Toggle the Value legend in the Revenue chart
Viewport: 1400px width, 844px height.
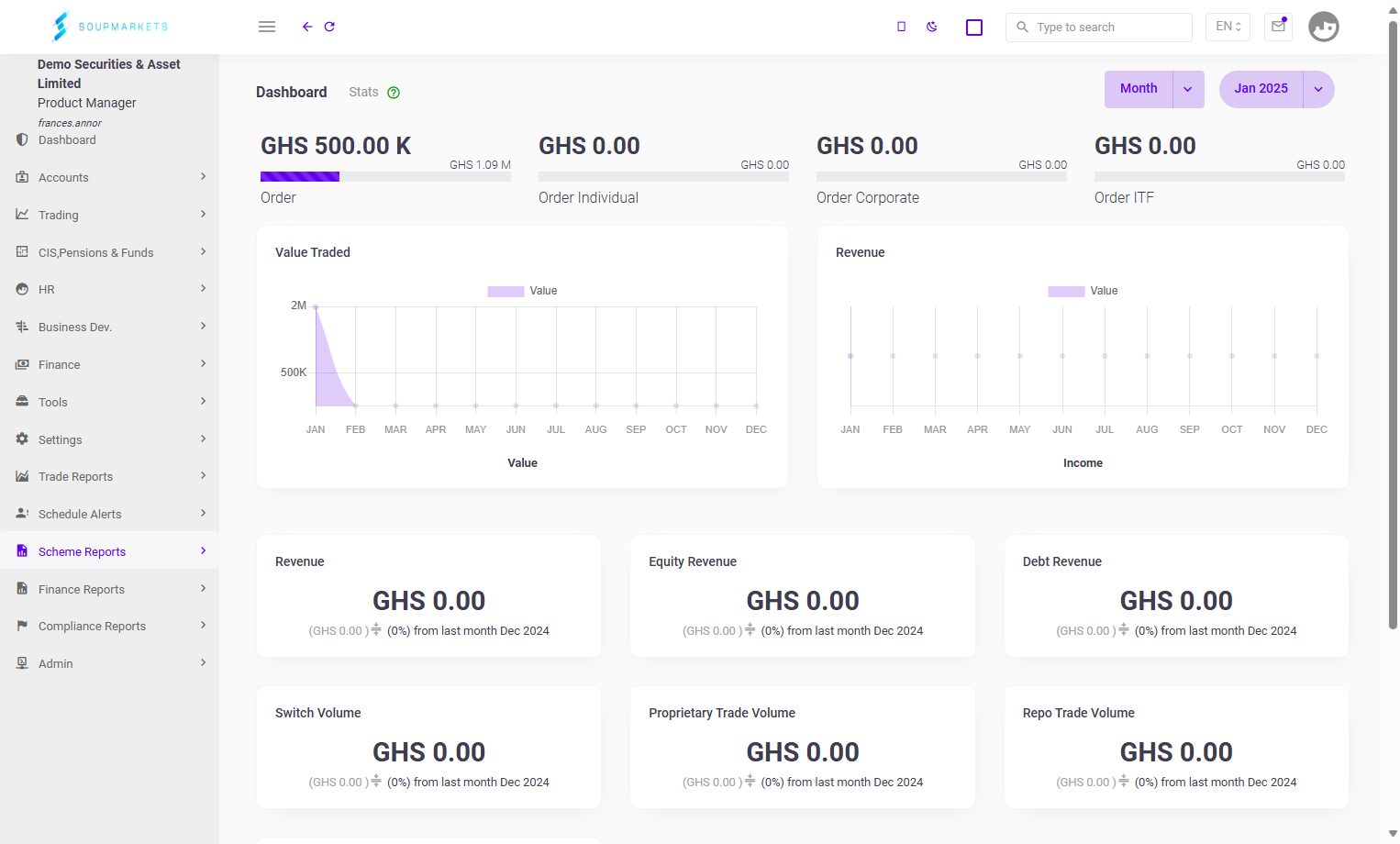click(1083, 291)
